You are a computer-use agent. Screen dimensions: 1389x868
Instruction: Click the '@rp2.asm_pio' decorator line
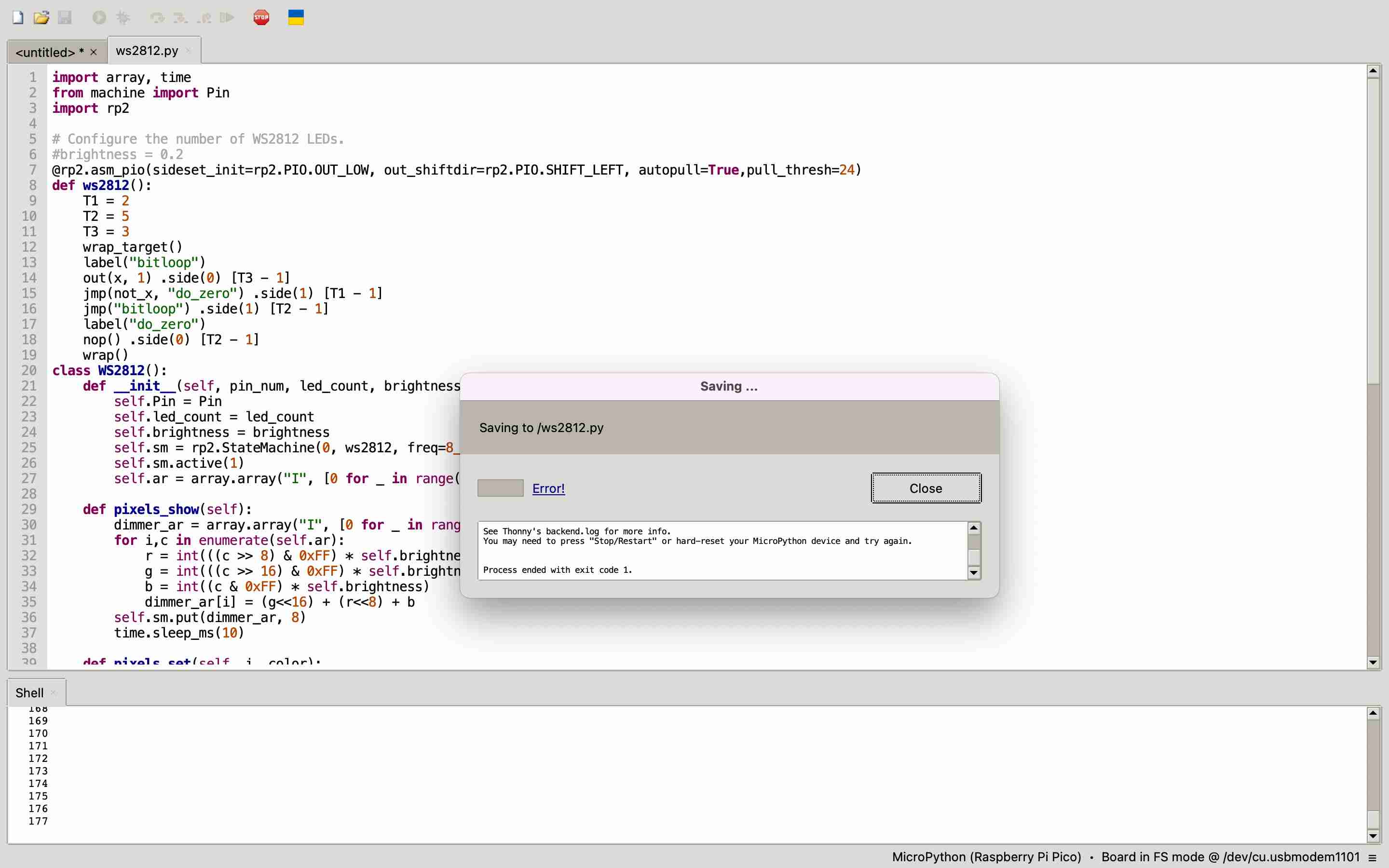[457, 170]
